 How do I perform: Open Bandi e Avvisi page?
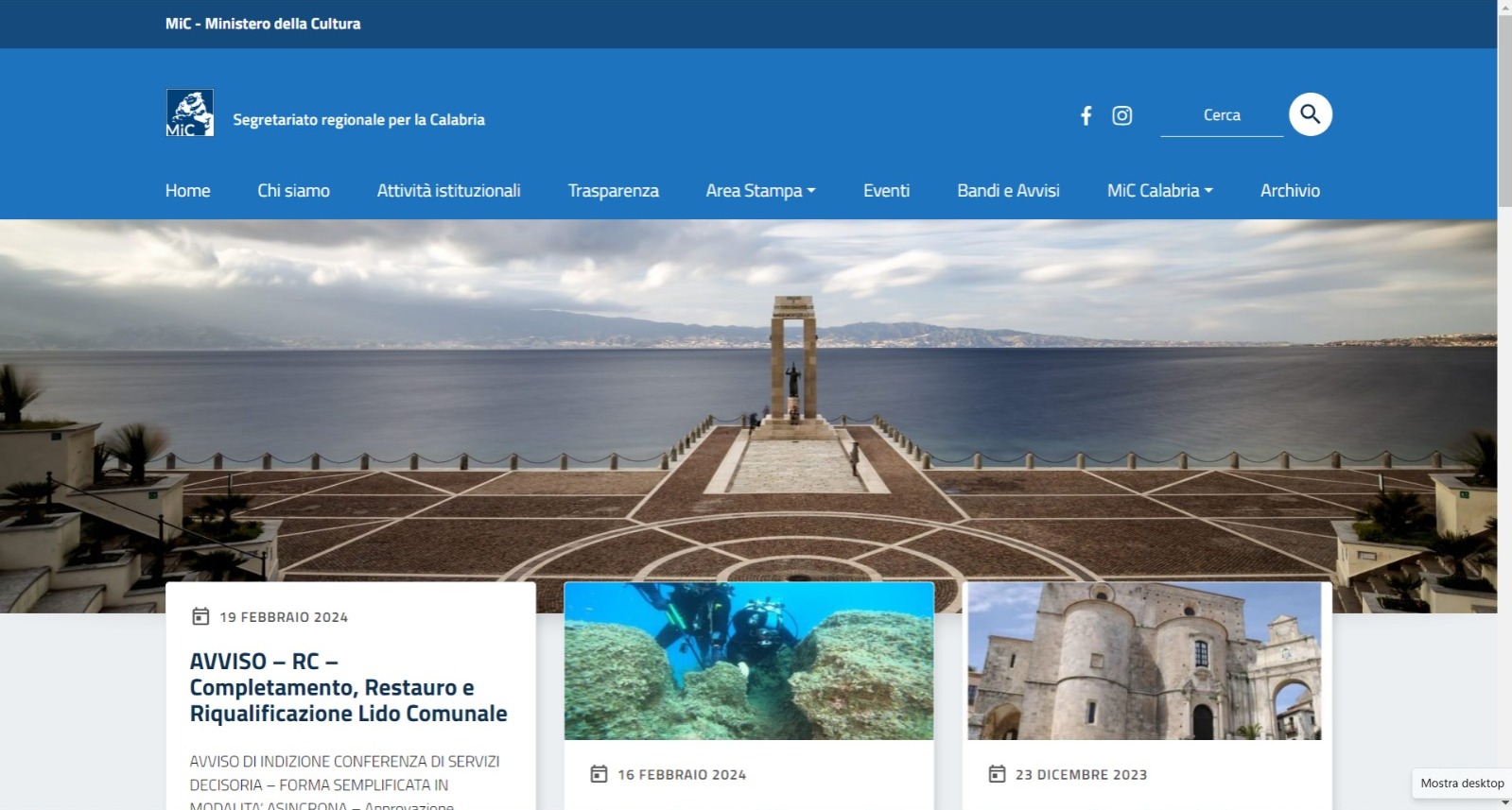1008,191
